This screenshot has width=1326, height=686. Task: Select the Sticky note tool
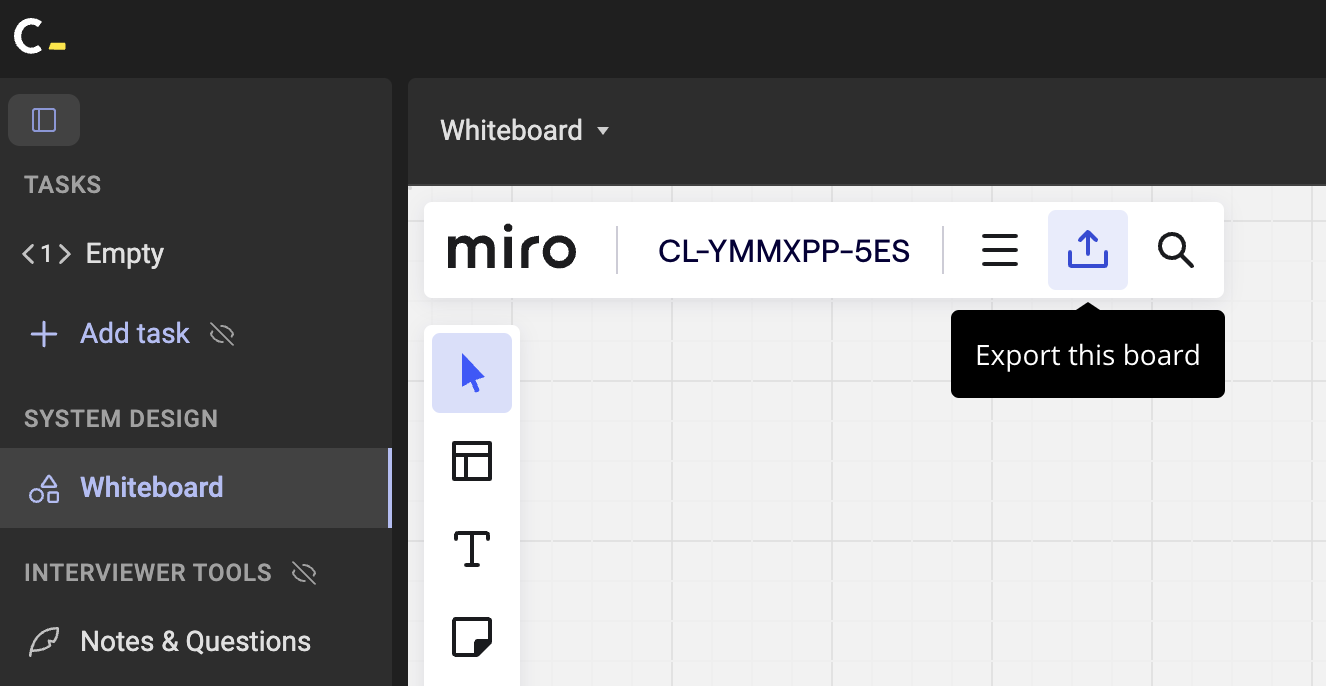coord(472,637)
